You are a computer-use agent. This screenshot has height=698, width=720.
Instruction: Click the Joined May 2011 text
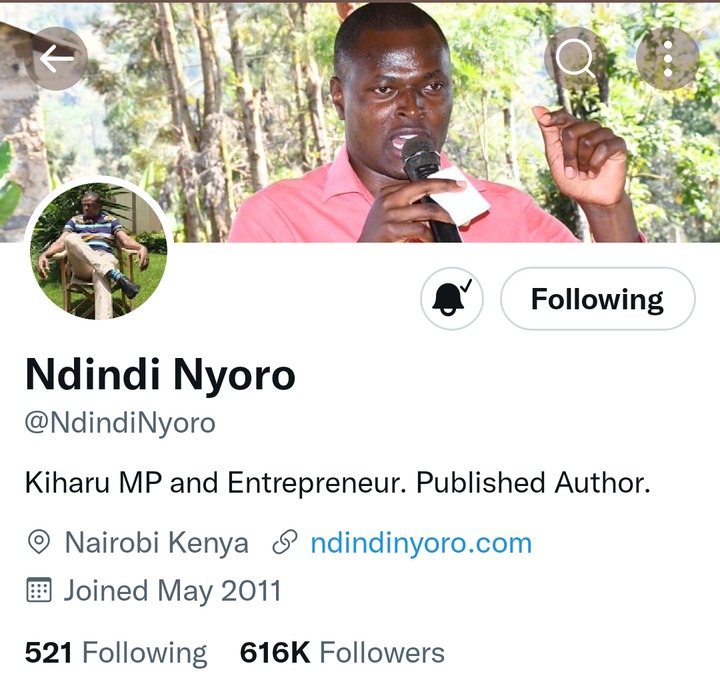172,591
